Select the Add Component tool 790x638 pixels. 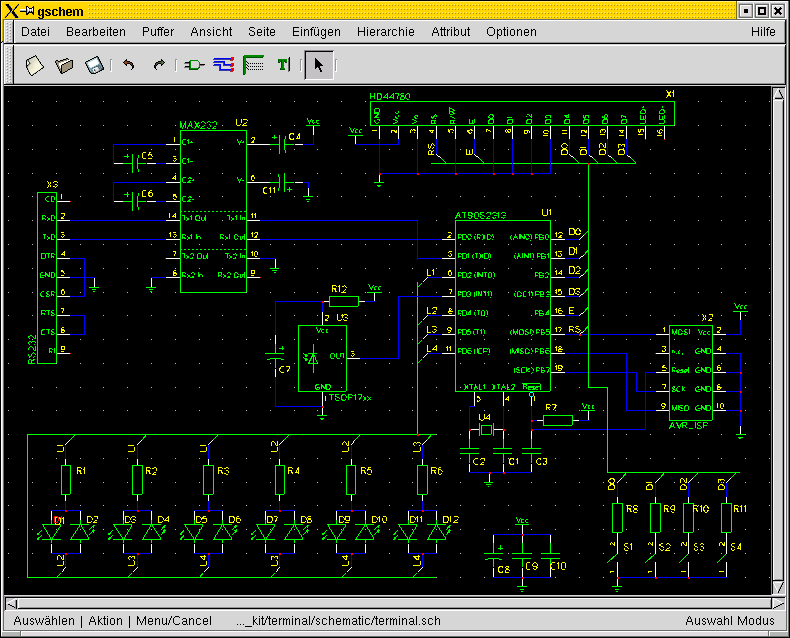coord(194,65)
